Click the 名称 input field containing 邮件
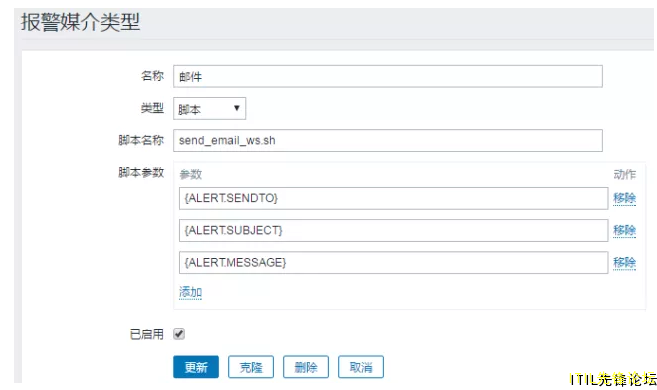Viewport: 657px width, 390px height. [x=388, y=76]
